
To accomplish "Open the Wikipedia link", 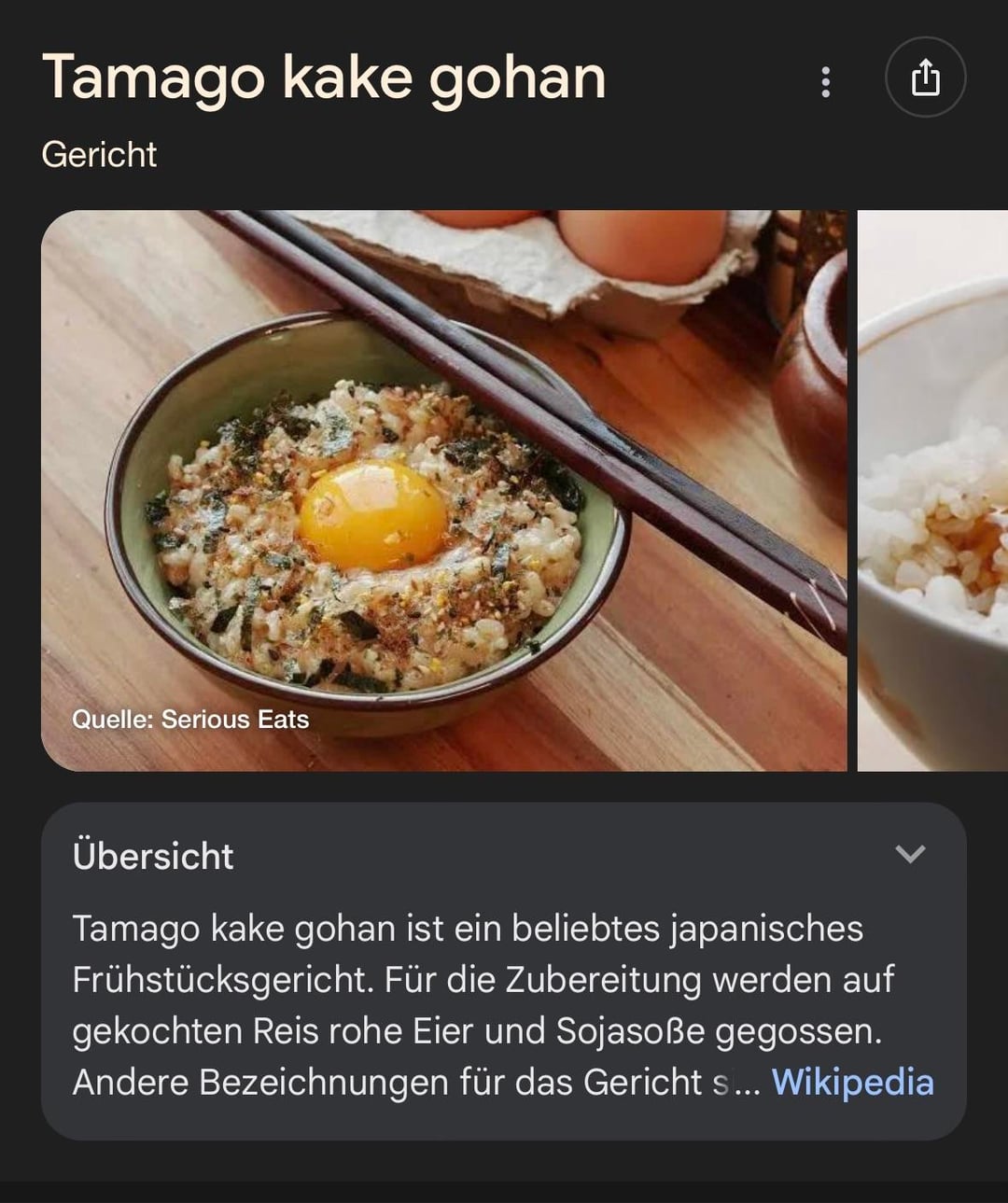I will 852,1083.
